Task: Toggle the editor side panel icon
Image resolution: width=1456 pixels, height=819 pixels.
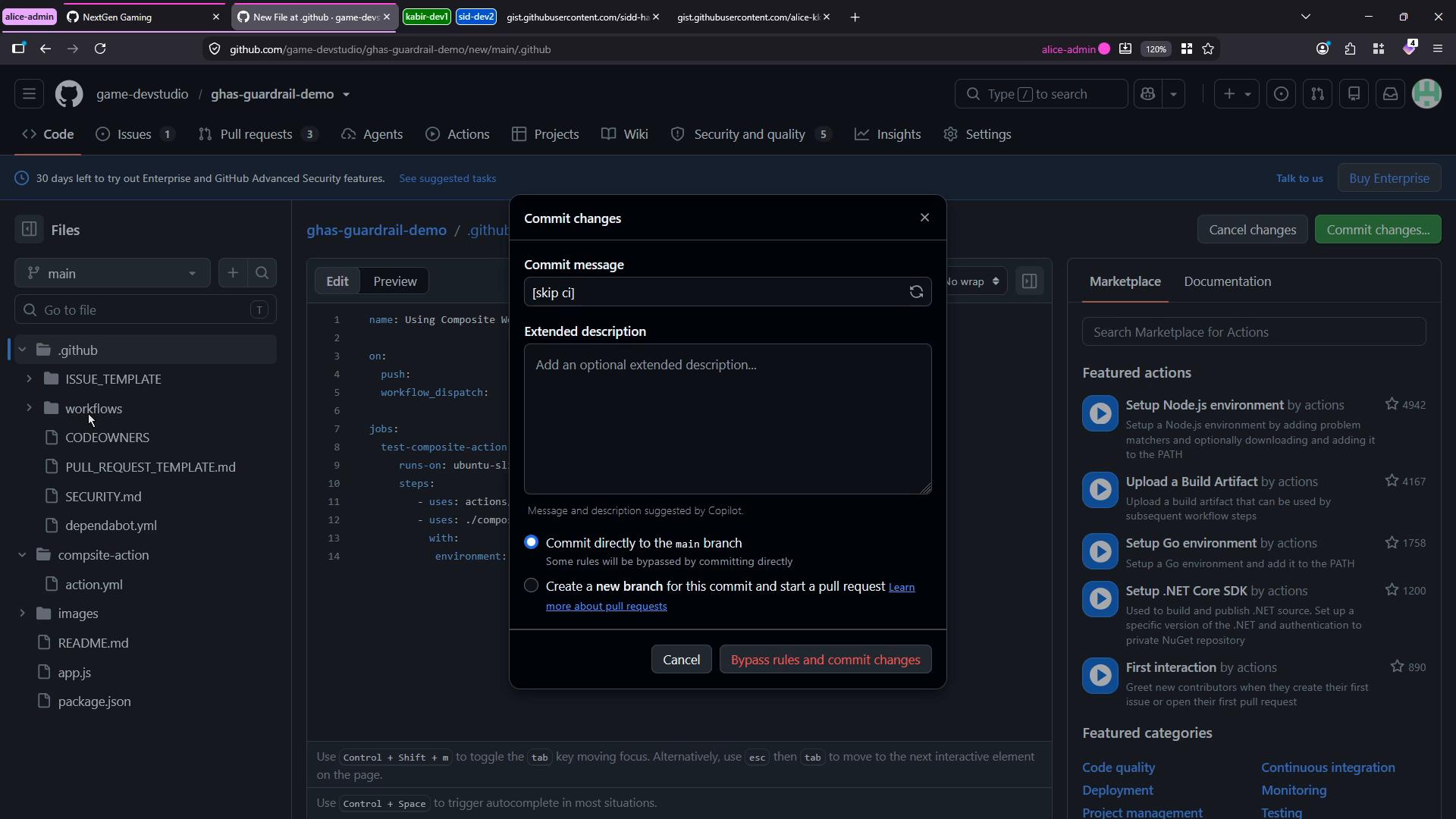Action: [1029, 281]
